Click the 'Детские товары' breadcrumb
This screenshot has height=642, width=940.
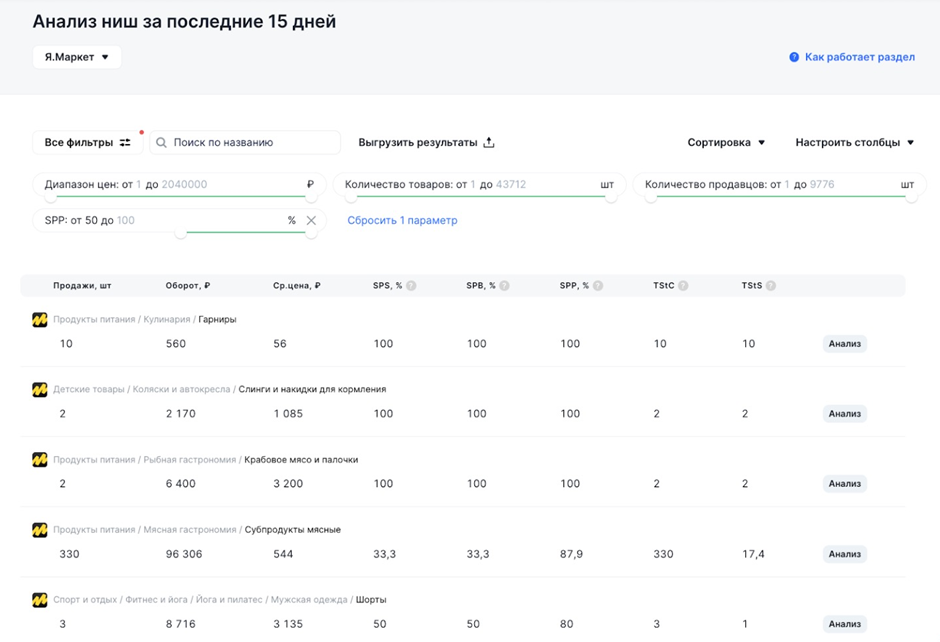coord(89,389)
